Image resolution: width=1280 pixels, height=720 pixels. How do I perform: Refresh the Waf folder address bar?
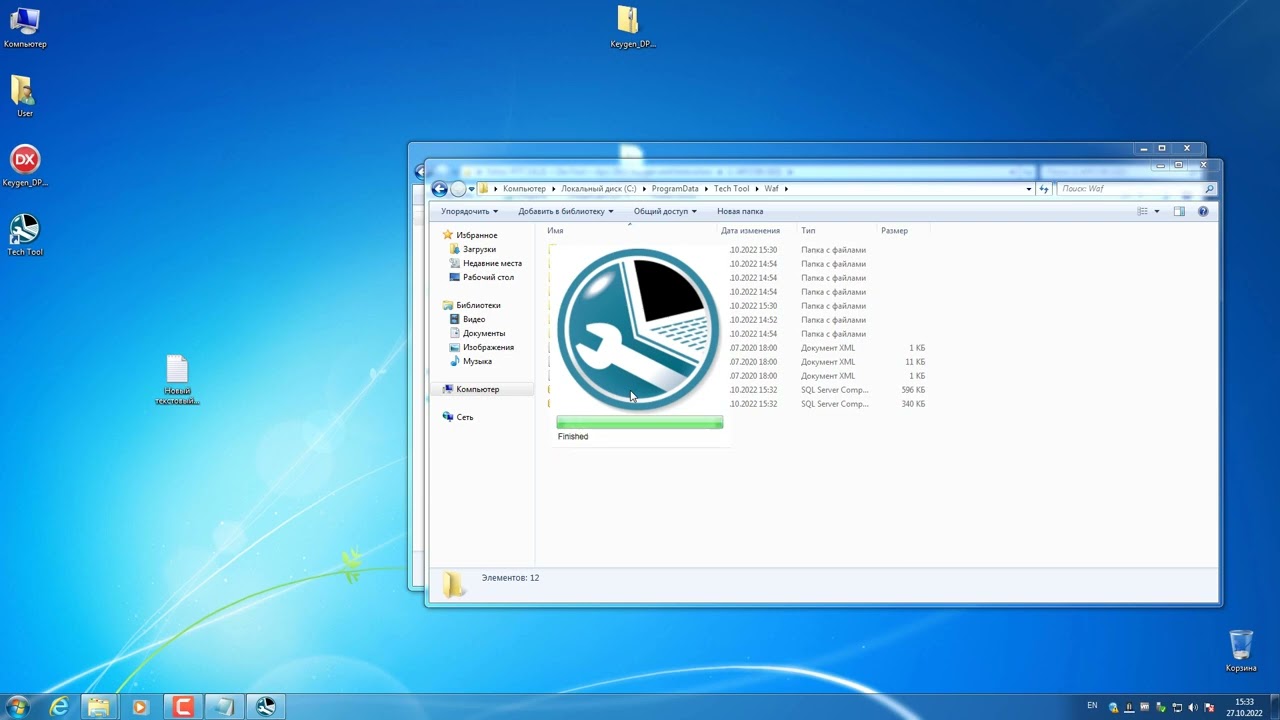(x=1044, y=189)
